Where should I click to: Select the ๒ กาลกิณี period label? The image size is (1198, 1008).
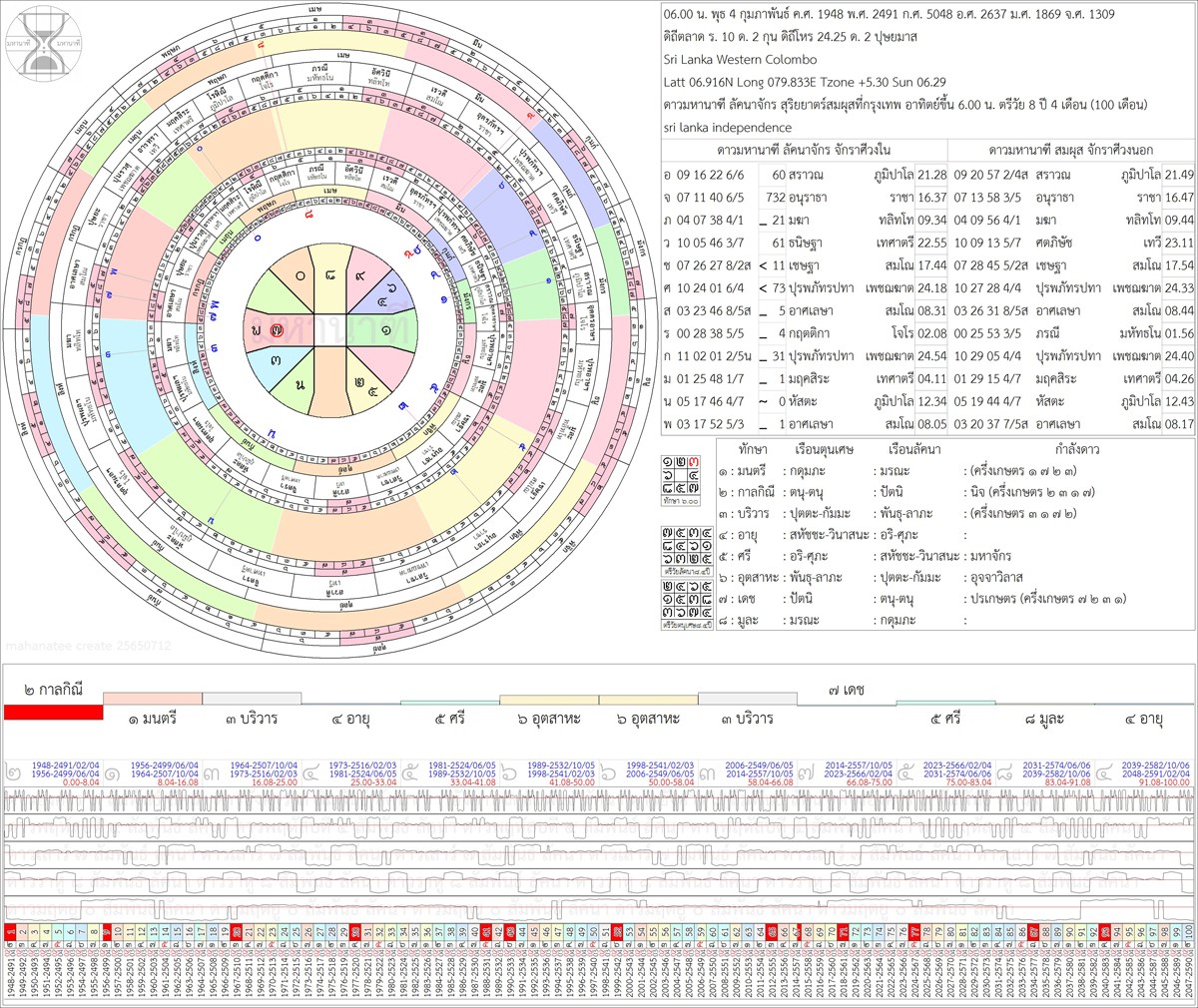coord(53,690)
